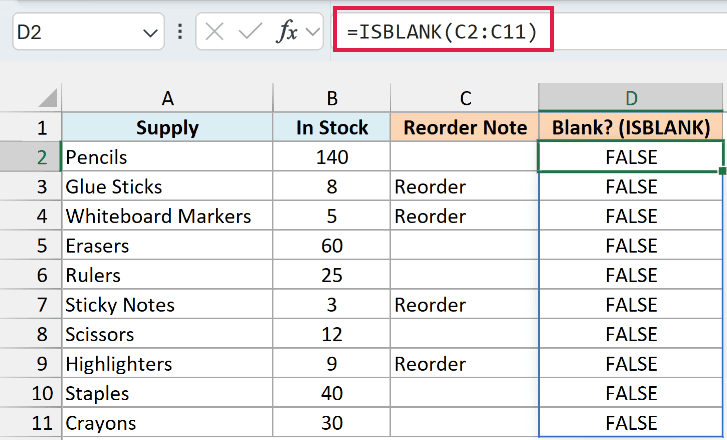Screen dimensions: 727x440
Task: Select Reorder note in Sticky Notes row
Action: 465,305
